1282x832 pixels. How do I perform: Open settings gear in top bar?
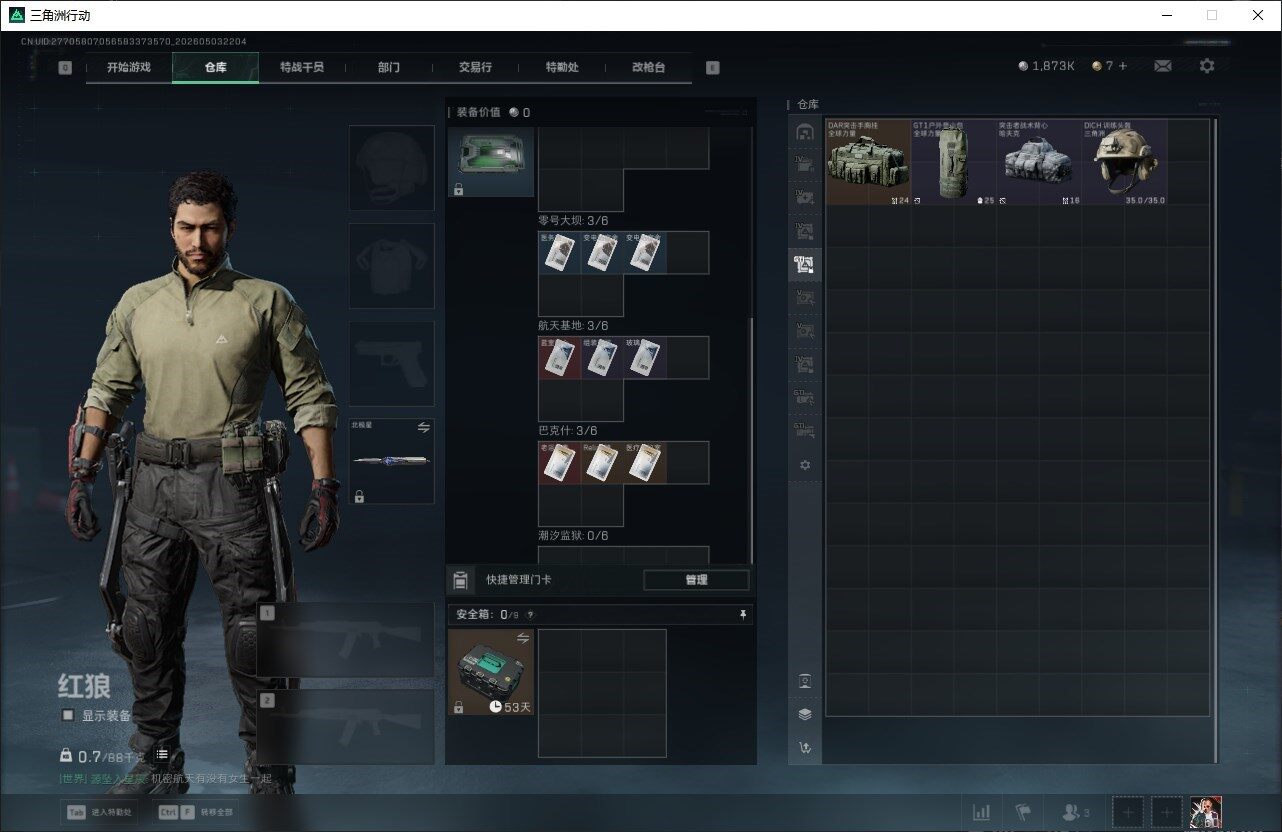[1207, 66]
